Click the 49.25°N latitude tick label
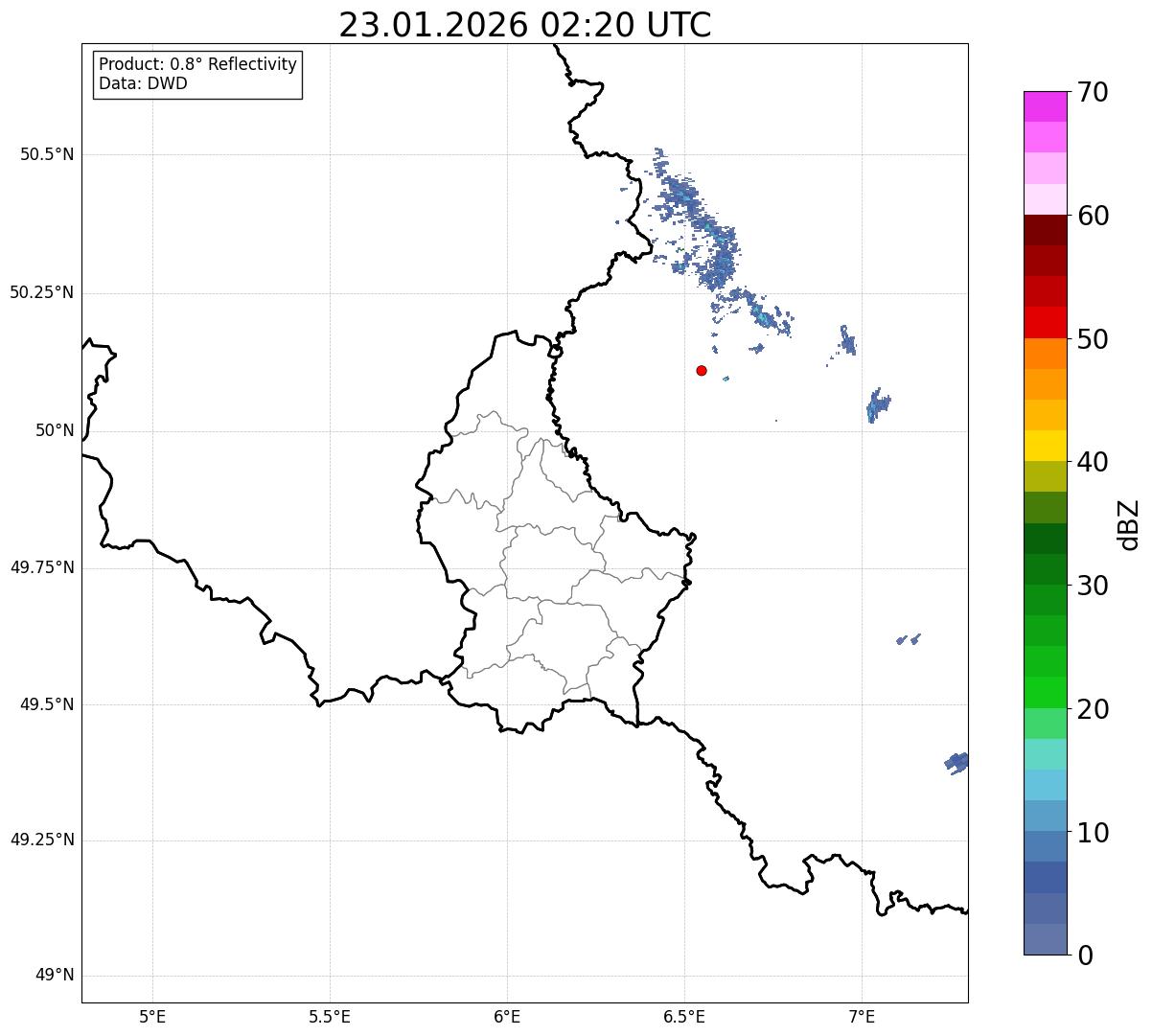 click(41, 840)
